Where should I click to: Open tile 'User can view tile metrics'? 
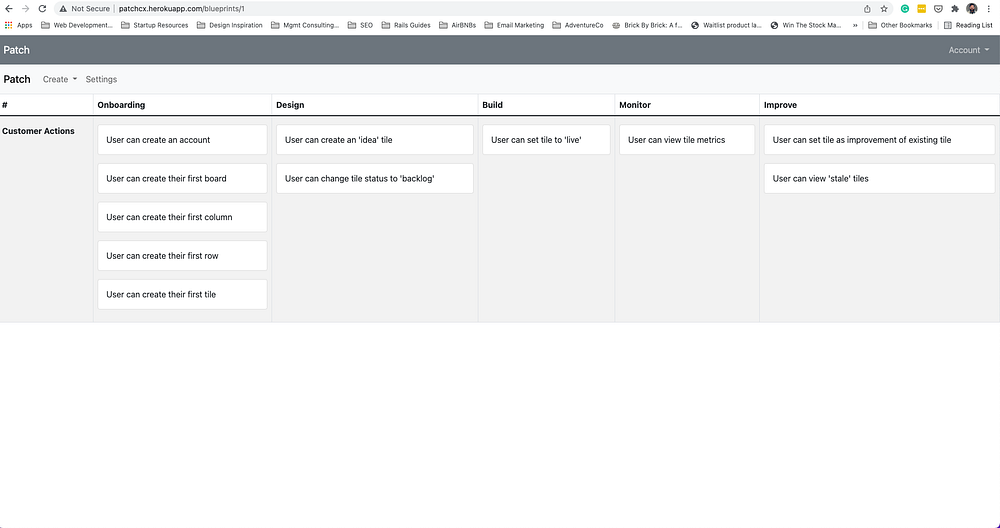687,140
